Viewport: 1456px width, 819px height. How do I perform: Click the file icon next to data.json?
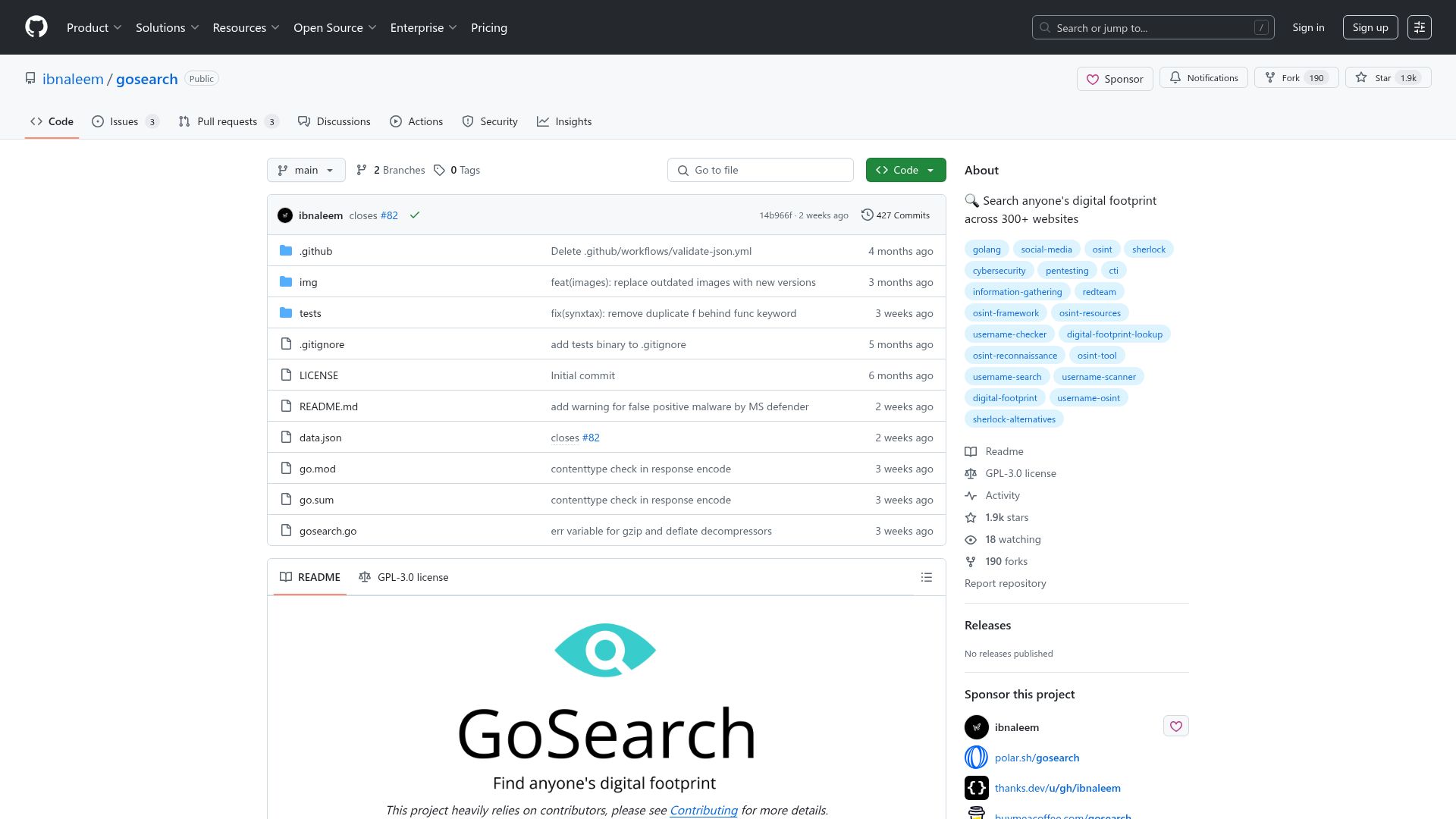pyautogui.click(x=286, y=438)
